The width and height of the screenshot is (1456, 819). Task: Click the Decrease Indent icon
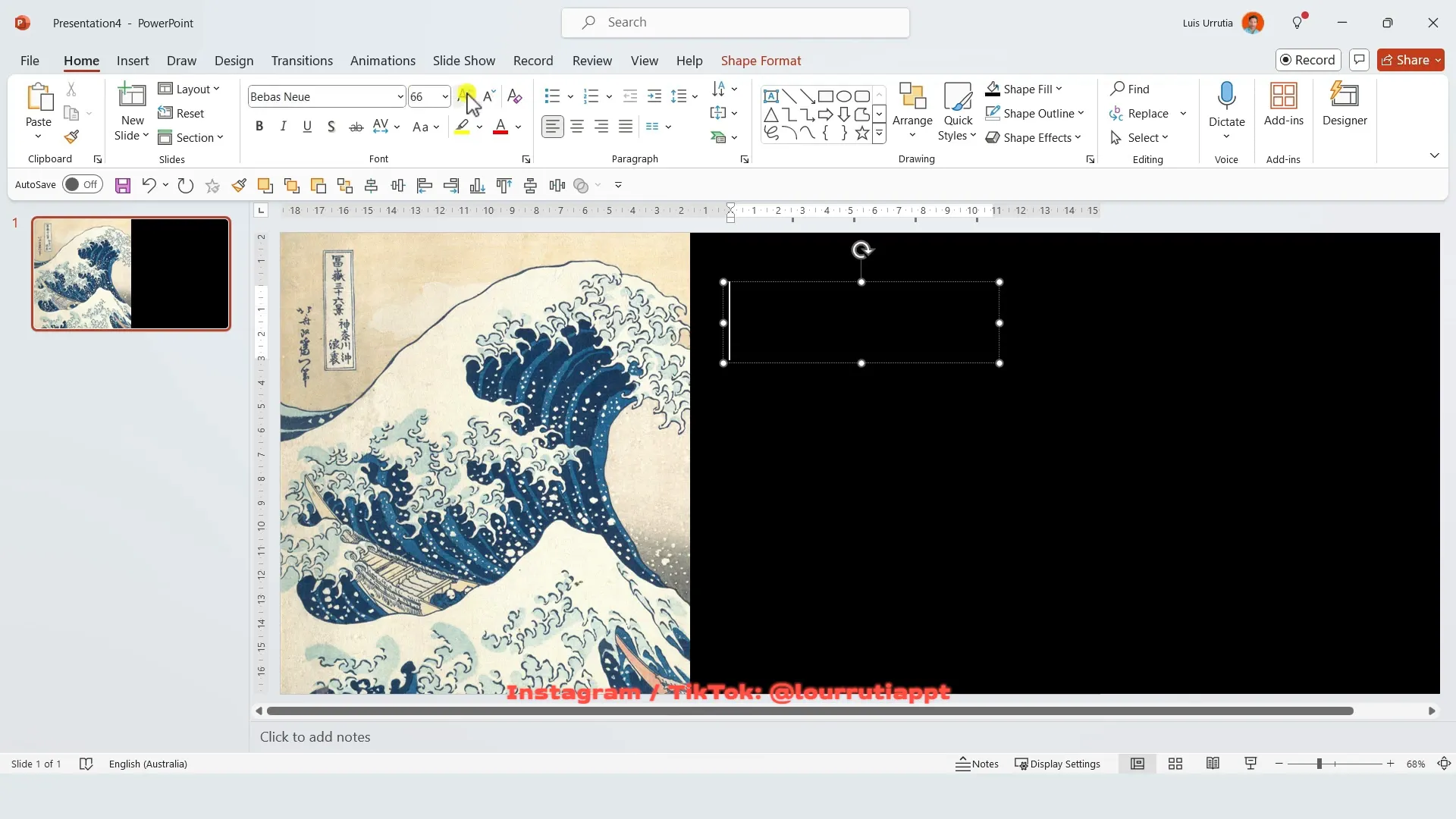(x=629, y=96)
